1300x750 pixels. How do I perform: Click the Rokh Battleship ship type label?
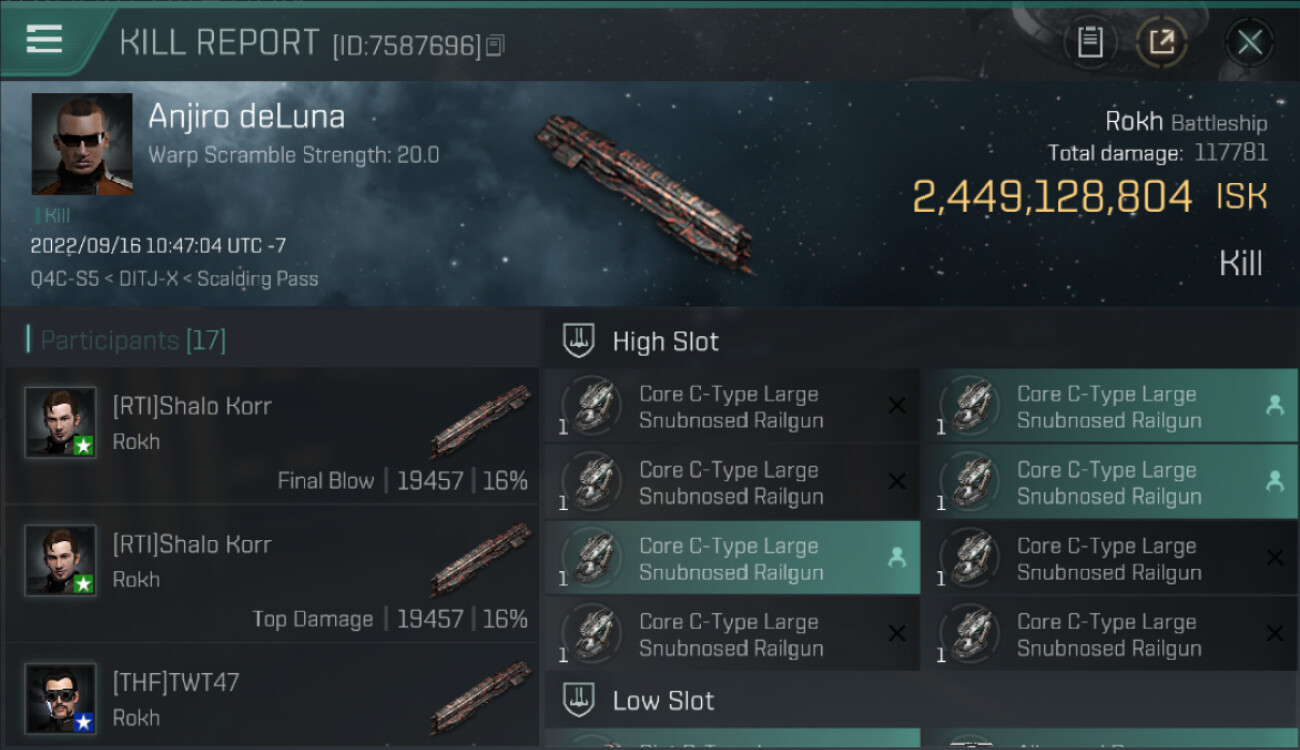click(x=1185, y=122)
